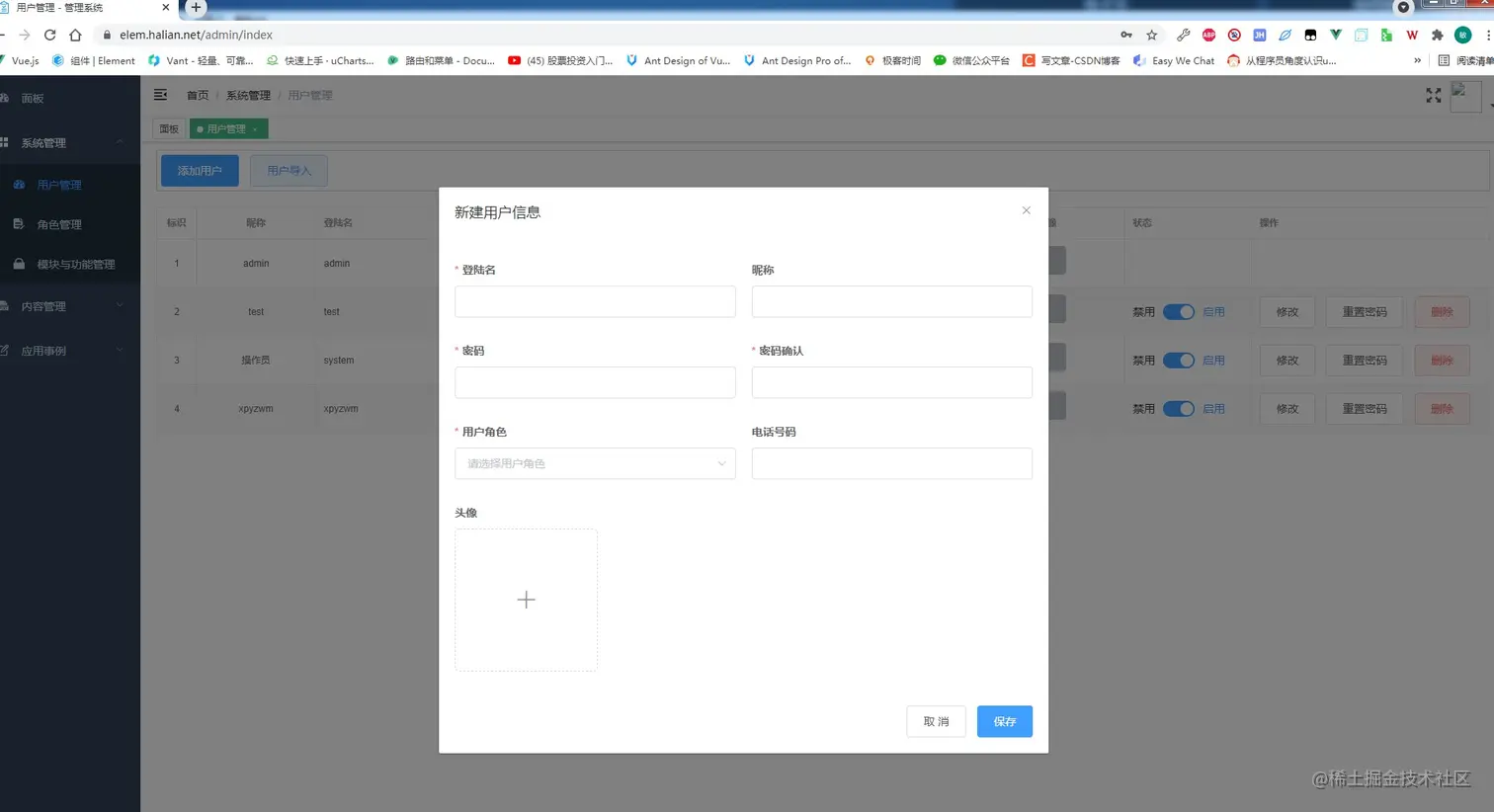1494x812 pixels.
Task: Toggle the status switch for the system user
Action: pos(1177,360)
